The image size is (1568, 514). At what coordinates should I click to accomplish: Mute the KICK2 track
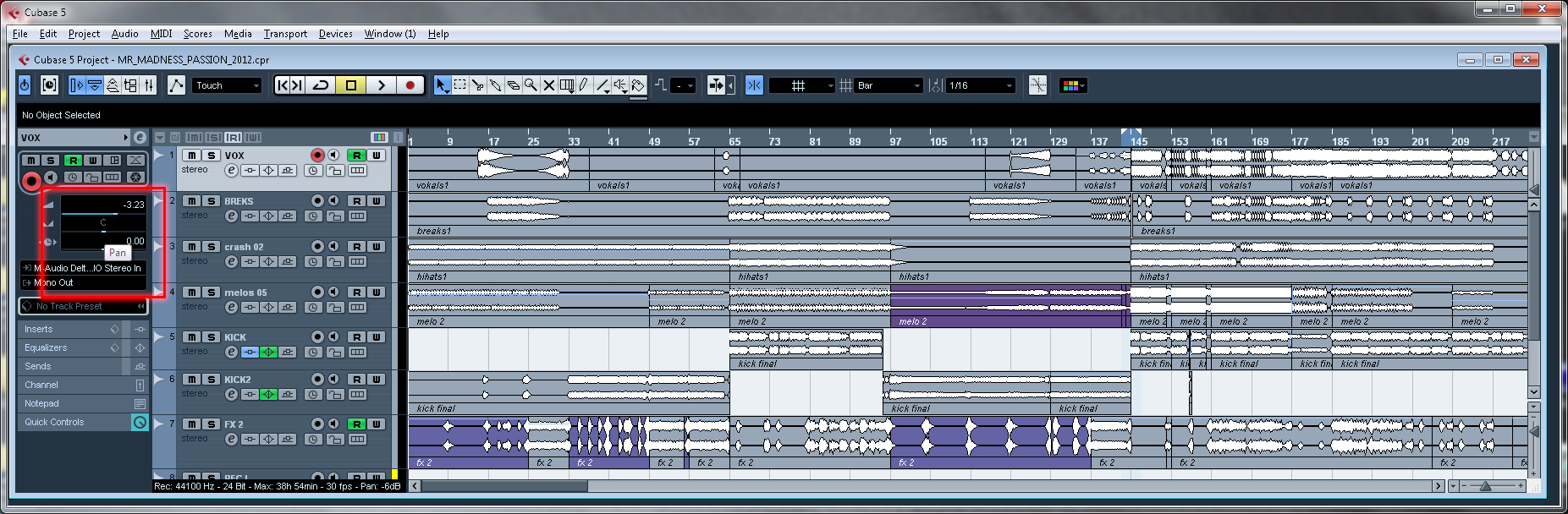point(193,380)
